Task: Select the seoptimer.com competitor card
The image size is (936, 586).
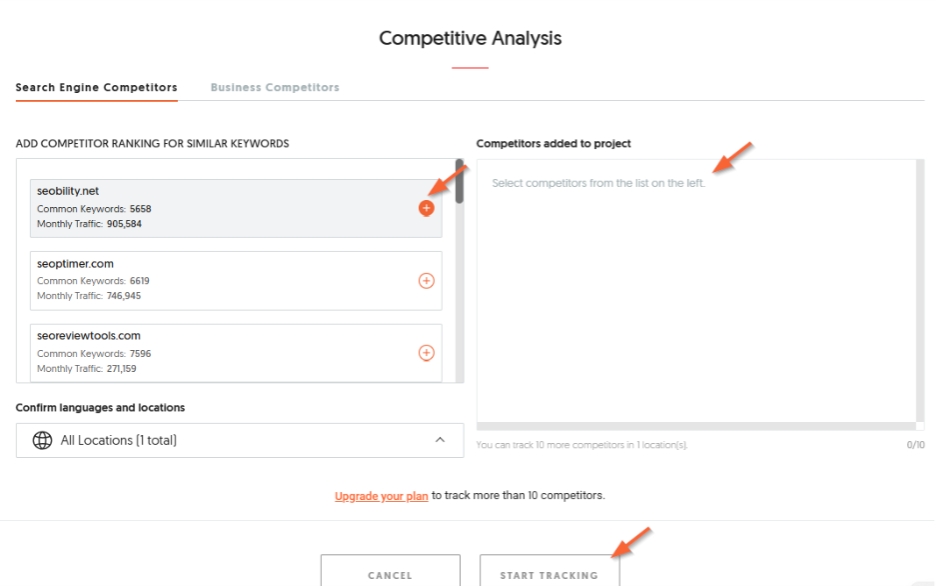Action: pos(236,280)
